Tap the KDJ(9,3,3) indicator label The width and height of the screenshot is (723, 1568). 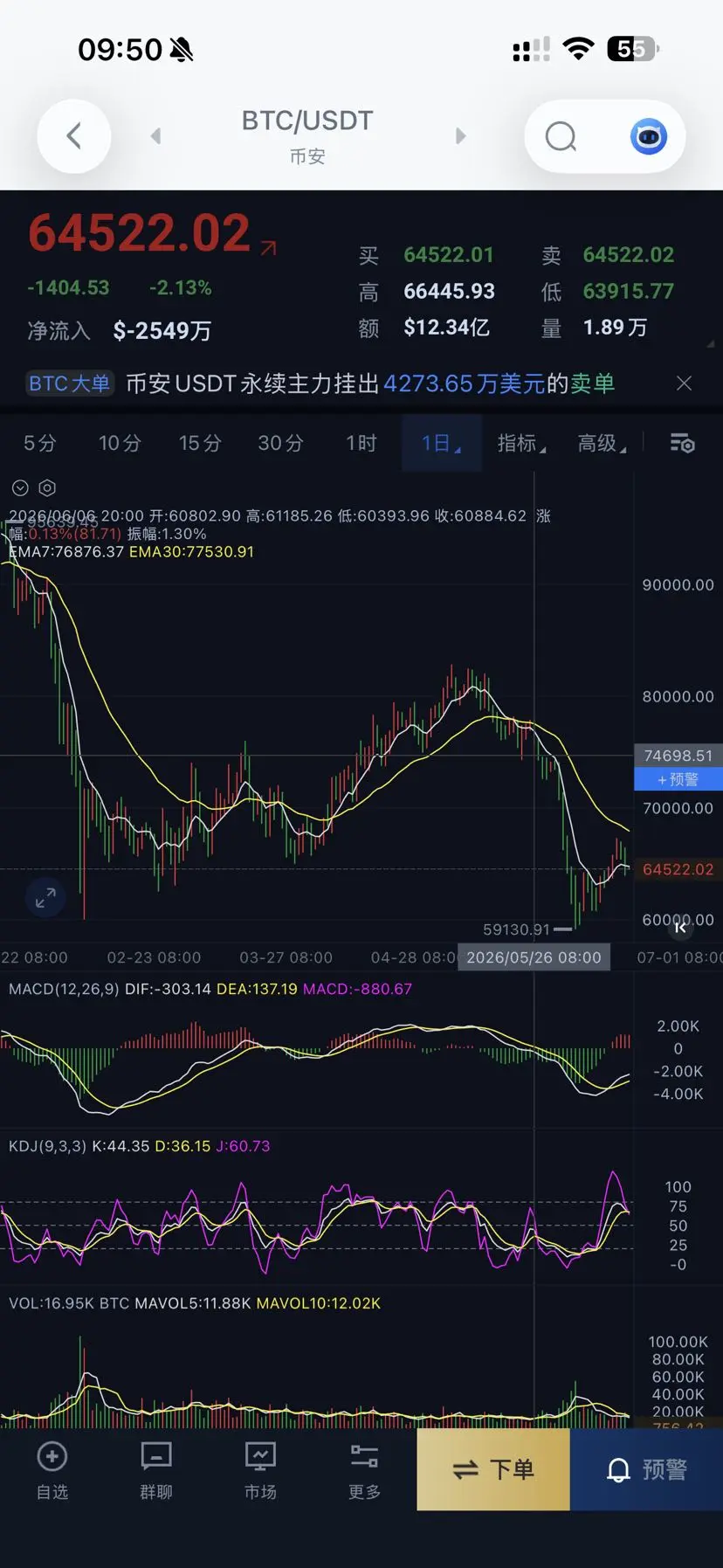[x=47, y=1146]
